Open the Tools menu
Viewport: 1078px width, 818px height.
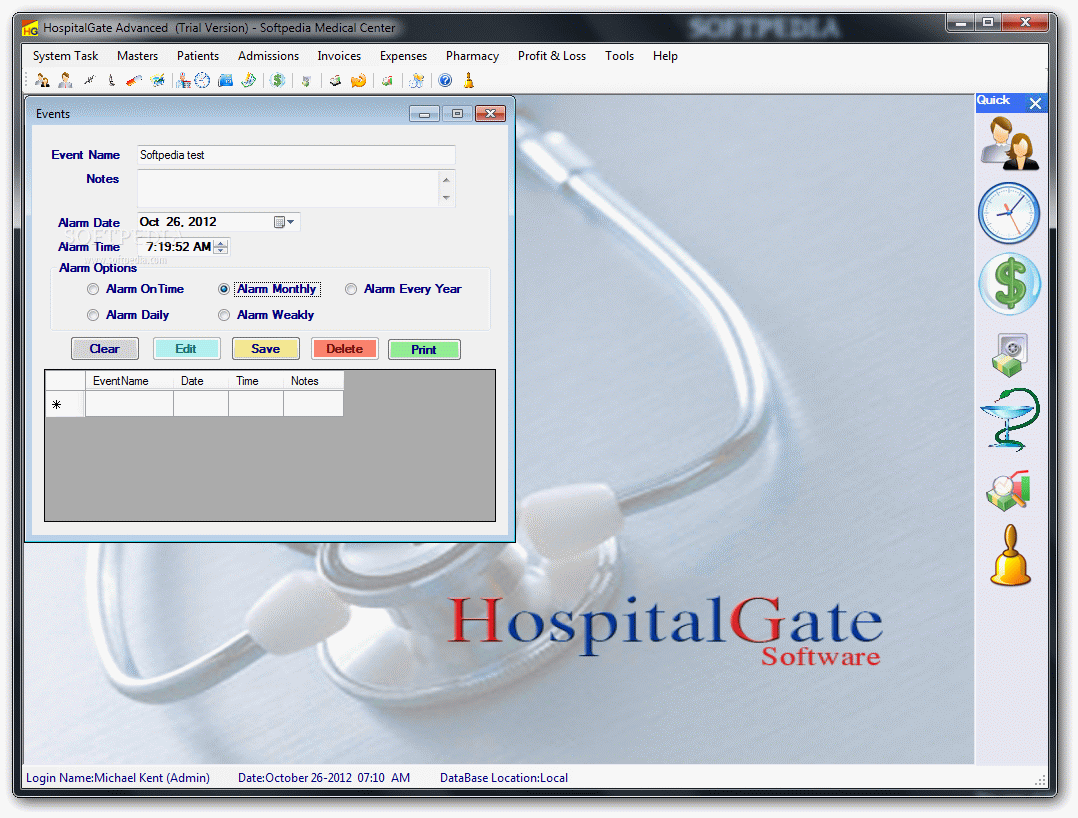[619, 56]
